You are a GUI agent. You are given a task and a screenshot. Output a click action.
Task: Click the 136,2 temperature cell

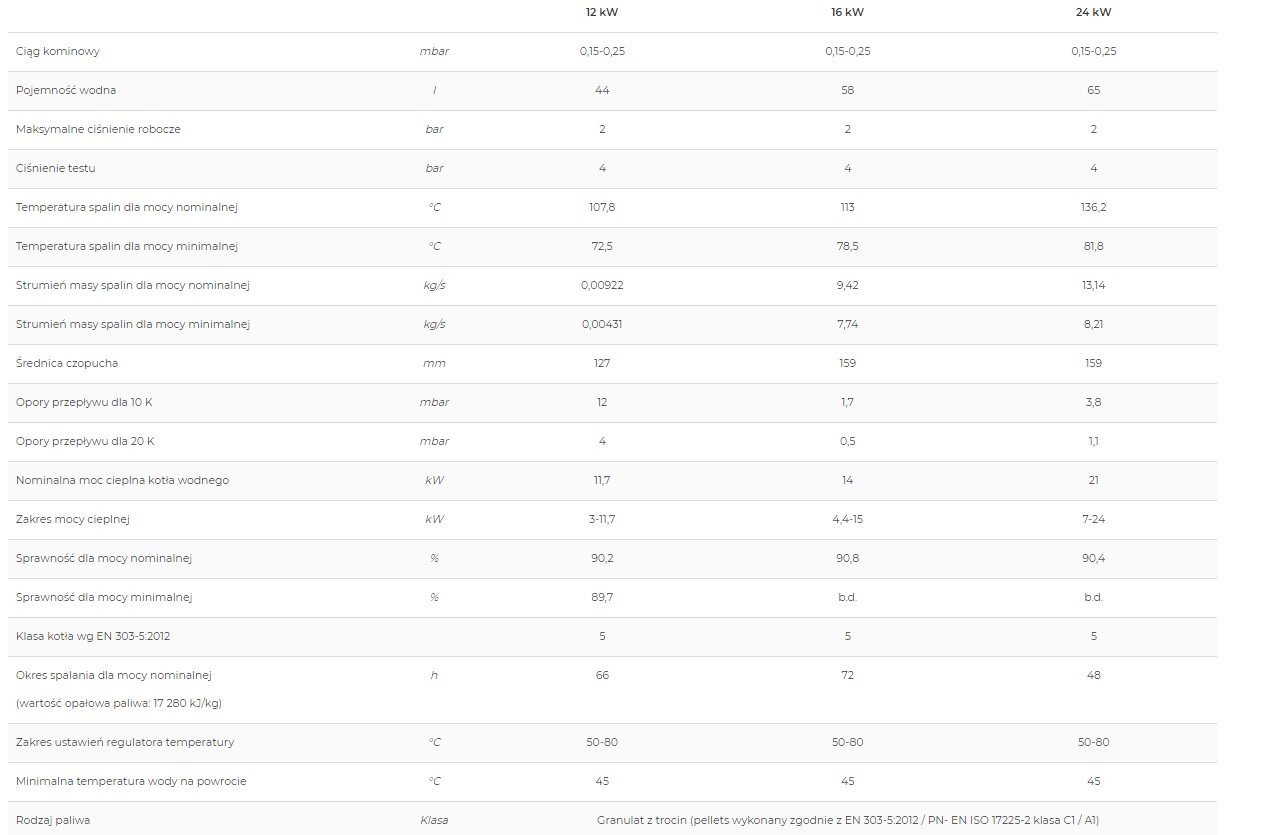1093,207
